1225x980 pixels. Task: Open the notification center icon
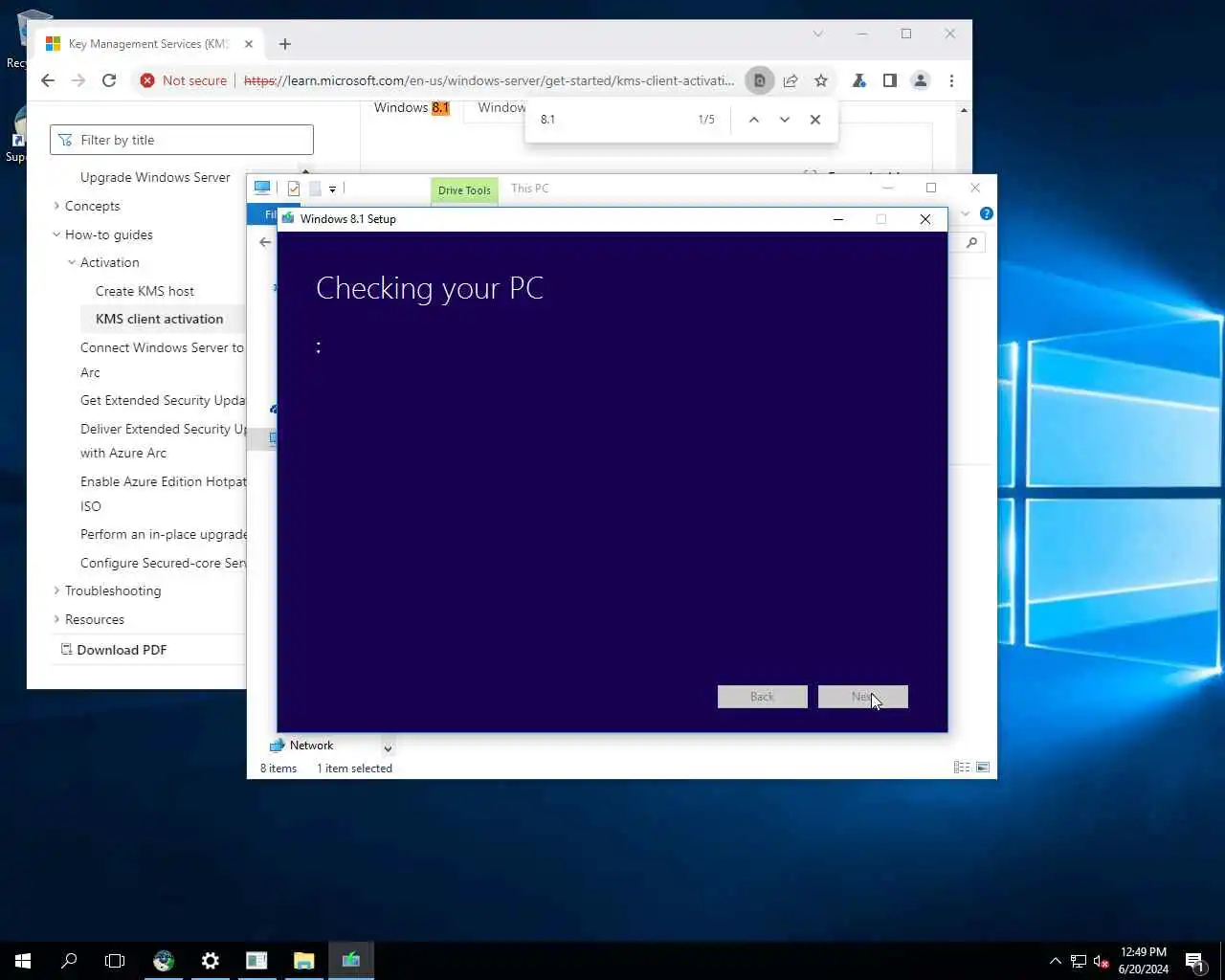[1194, 961]
